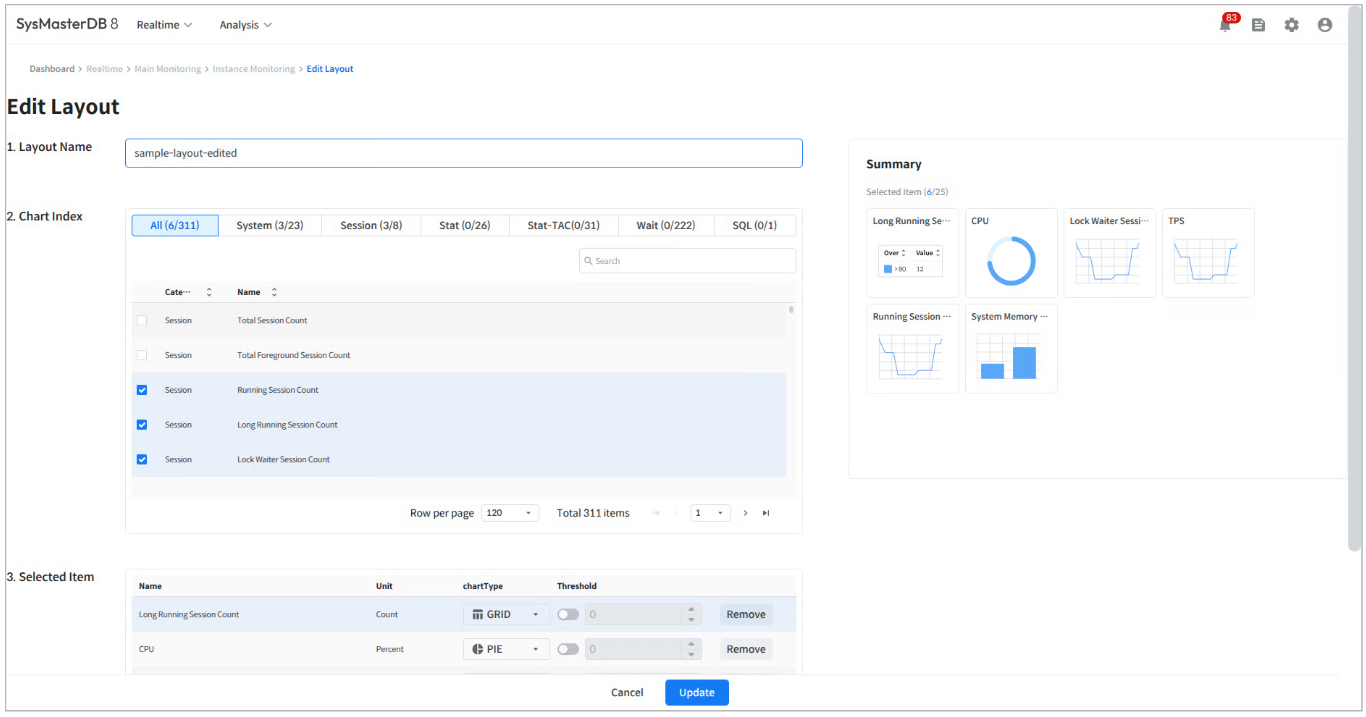
Task: Enable threshold toggle for Long Running Session Count
Action: point(568,614)
